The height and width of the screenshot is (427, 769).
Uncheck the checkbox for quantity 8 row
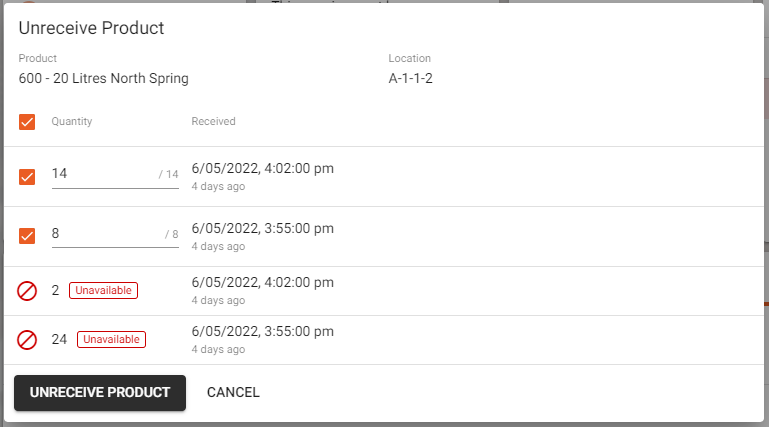coord(27,236)
